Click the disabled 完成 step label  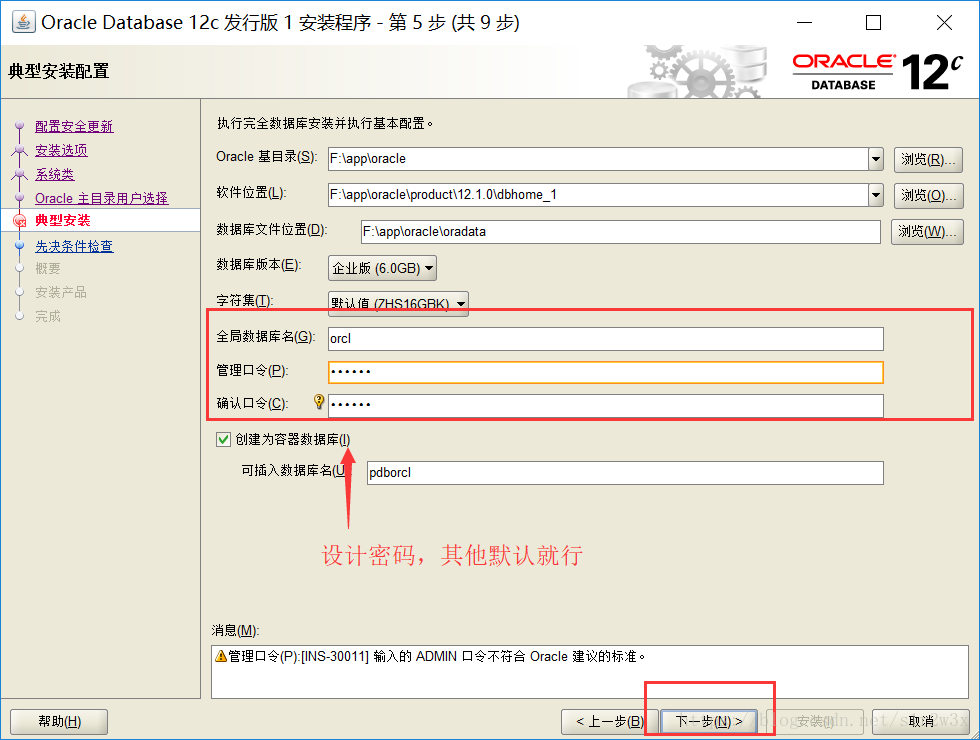tap(48, 316)
